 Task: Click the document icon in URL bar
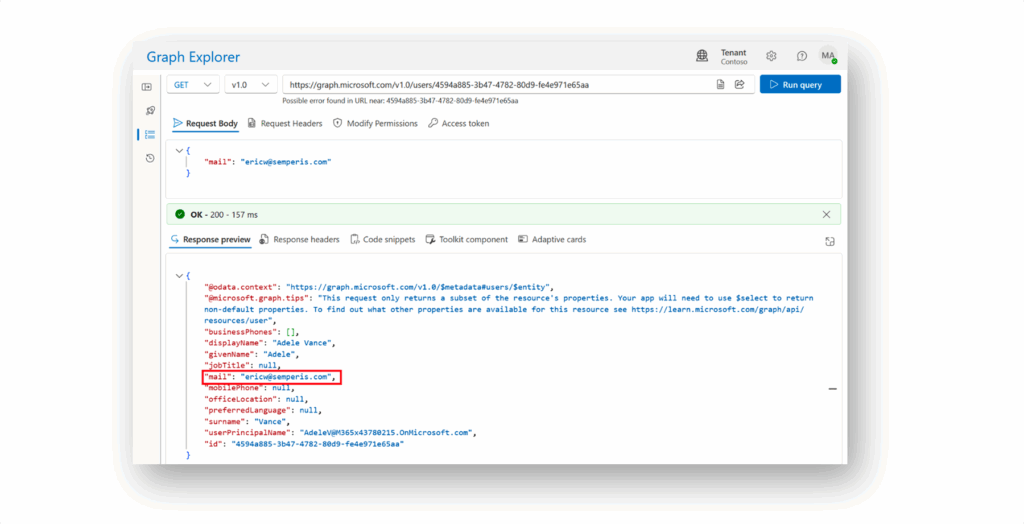(720, 84)
